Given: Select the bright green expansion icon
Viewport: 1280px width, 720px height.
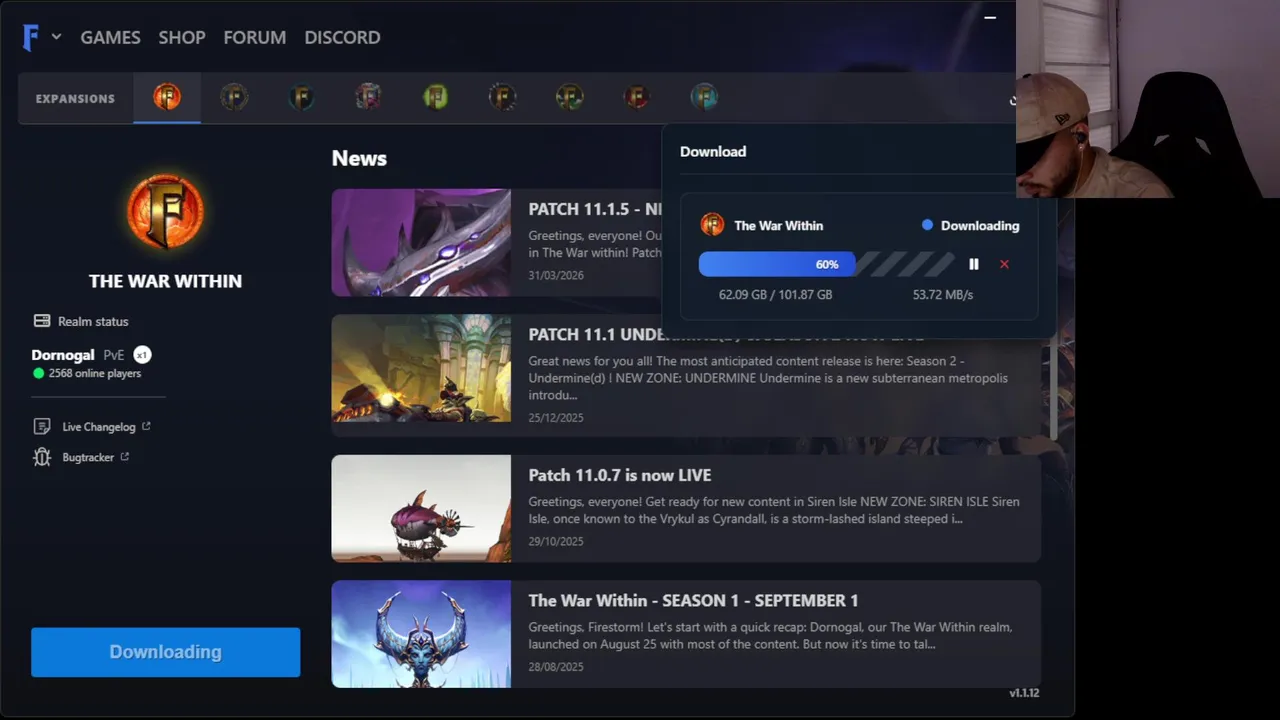Looking at the screenshot, I should (435, 97).
